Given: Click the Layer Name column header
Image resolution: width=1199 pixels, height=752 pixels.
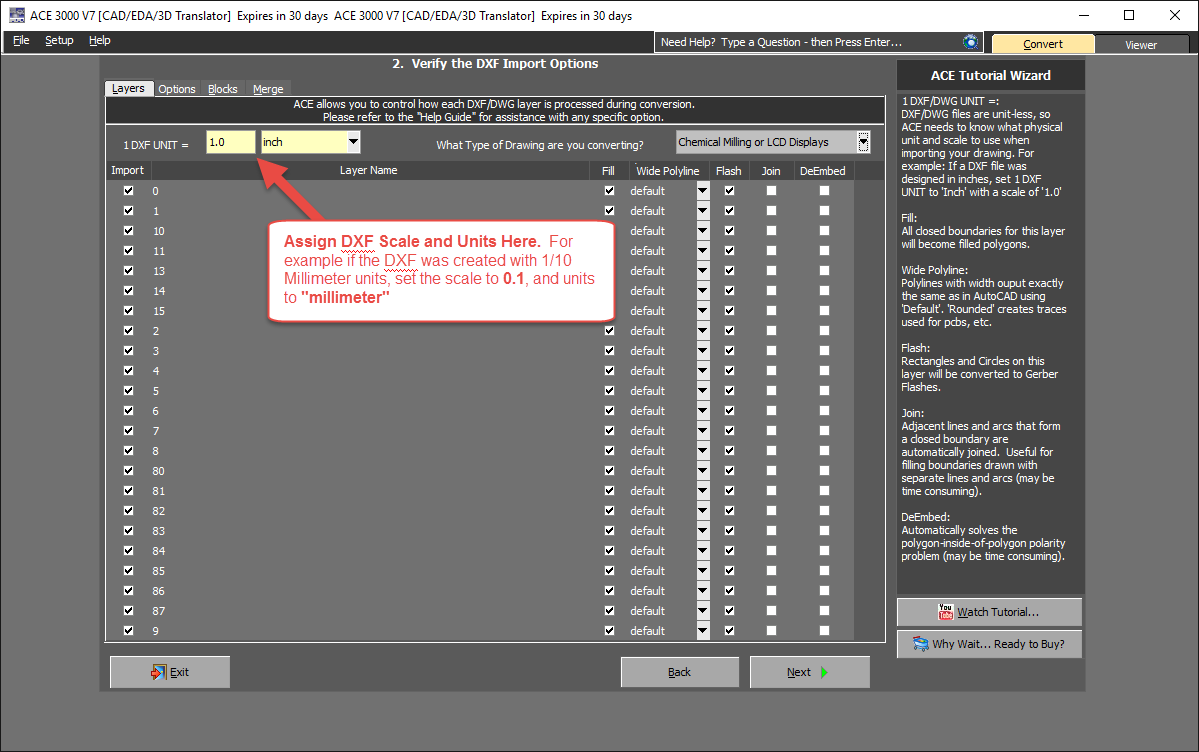Looking at the screenshot, I should (x=369, y=171).
